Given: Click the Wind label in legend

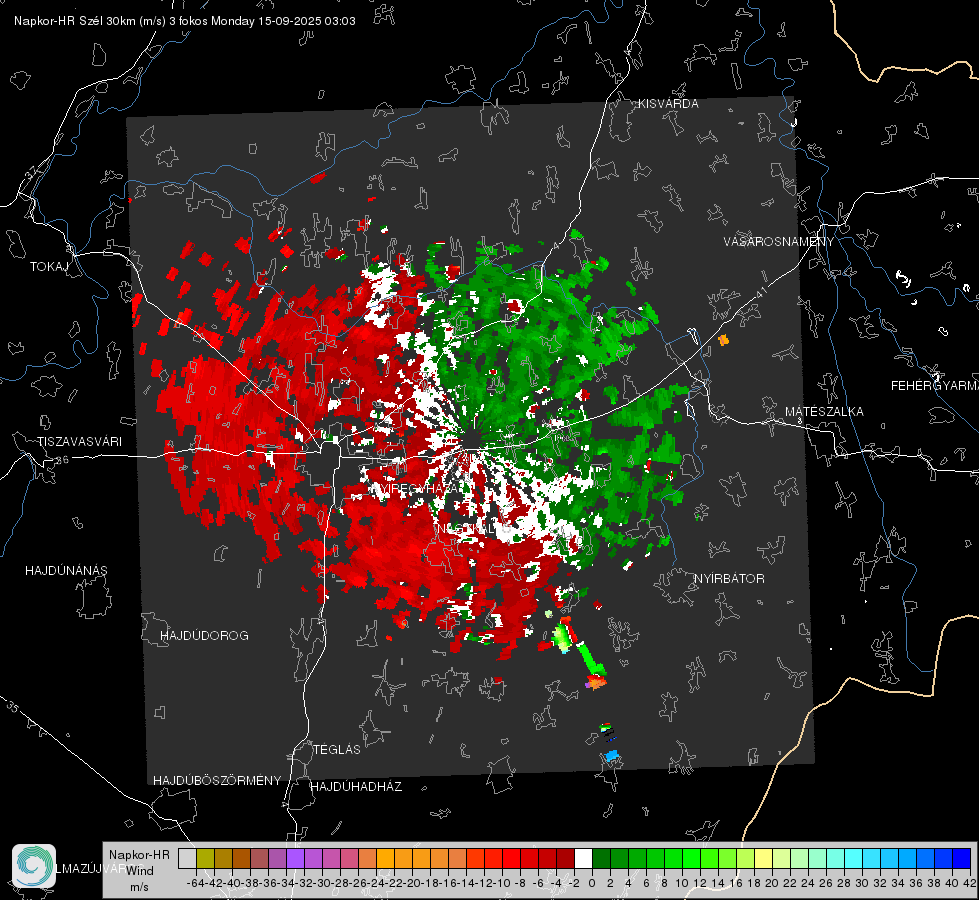Looking at the screenshot, I should [140, 871].
